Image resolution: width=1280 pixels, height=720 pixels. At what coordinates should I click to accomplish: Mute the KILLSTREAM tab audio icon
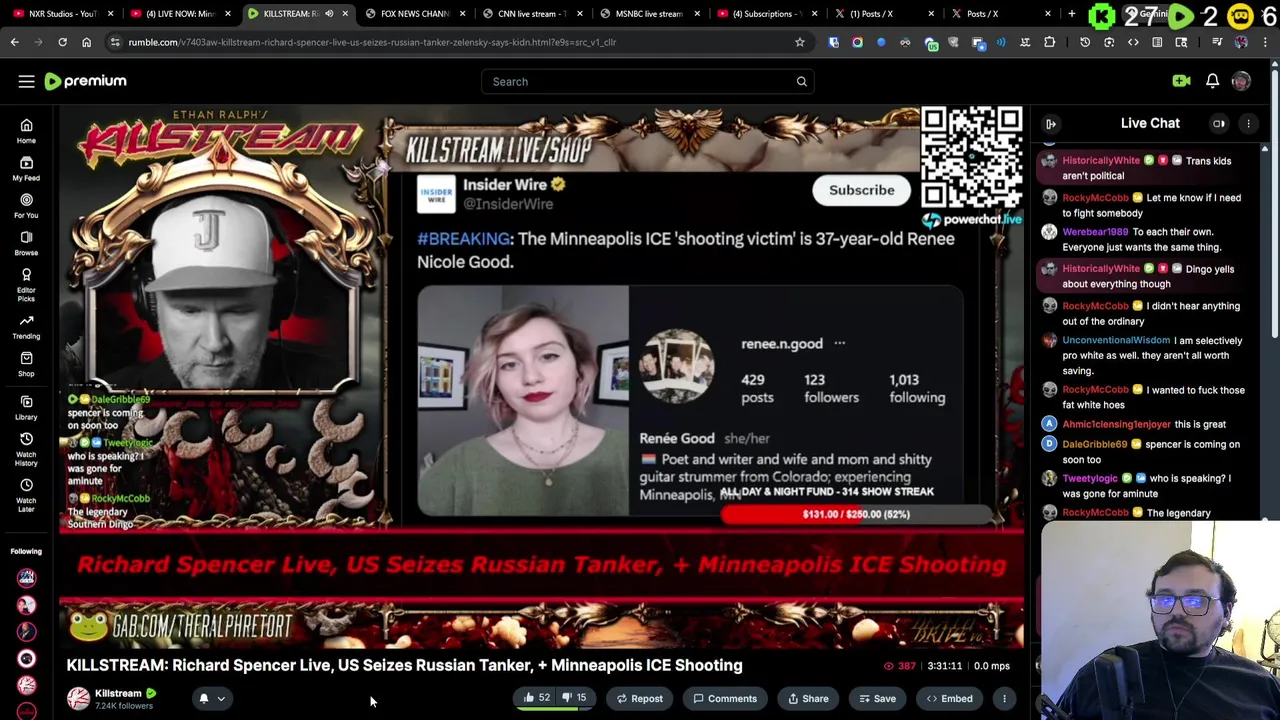(x=329, y=14)
